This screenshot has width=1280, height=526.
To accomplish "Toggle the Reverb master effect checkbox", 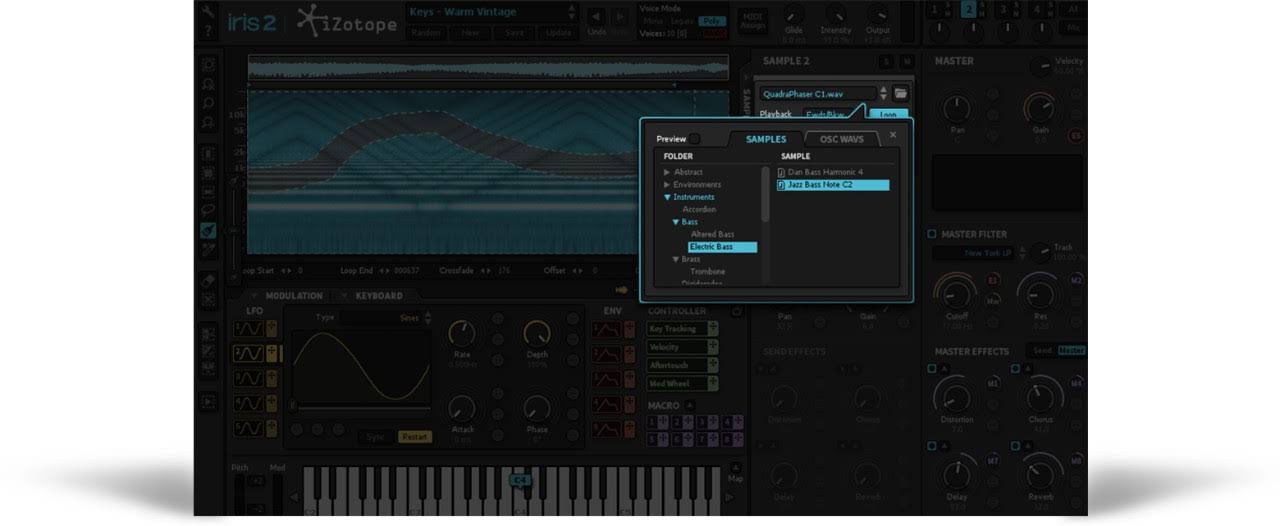I will point(1014,446).
